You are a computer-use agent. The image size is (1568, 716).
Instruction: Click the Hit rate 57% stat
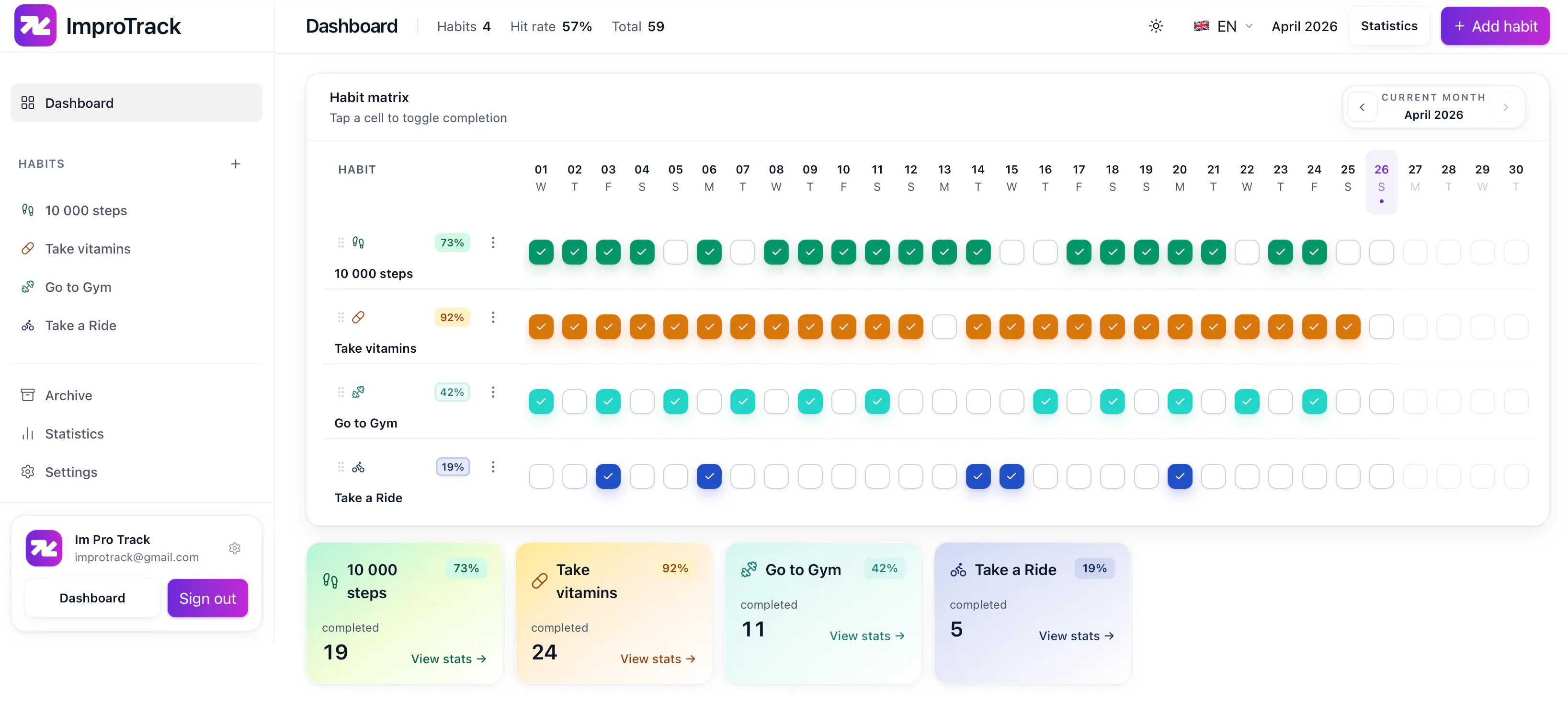(551, 26)
